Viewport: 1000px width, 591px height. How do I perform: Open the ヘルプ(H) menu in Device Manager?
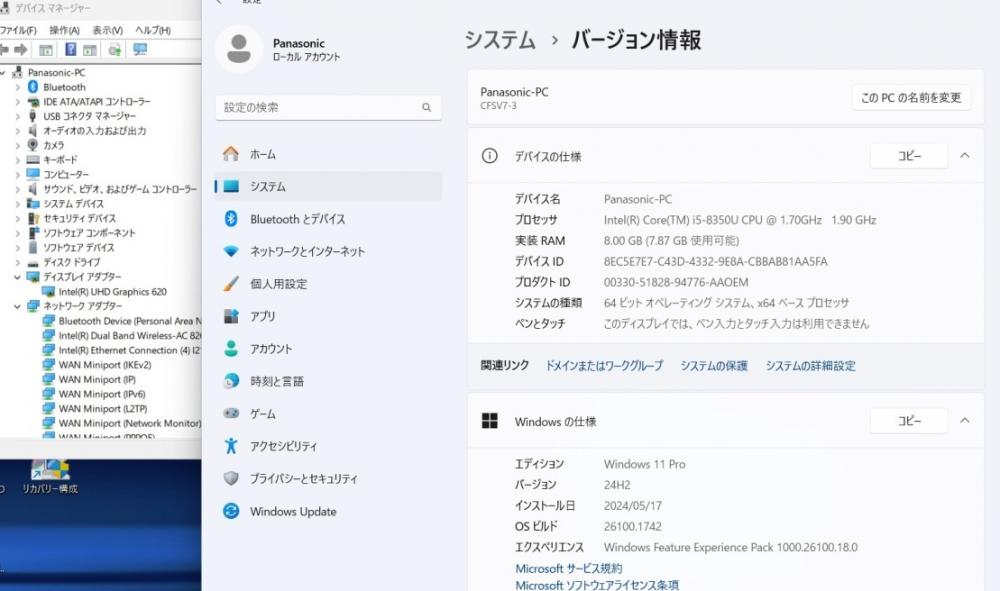tap(152, 30)
